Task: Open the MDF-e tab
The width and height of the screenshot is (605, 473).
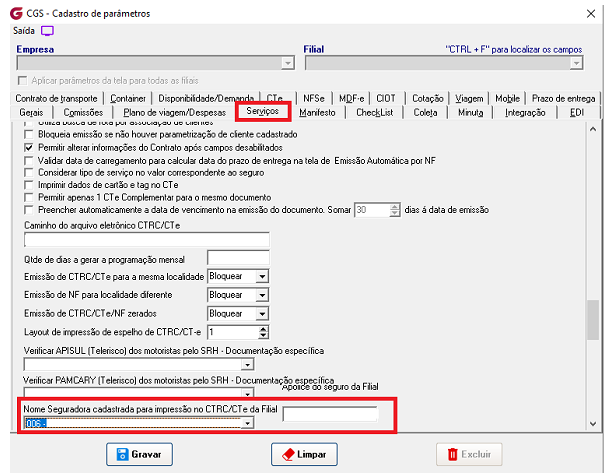Action: tap(352, 99)
